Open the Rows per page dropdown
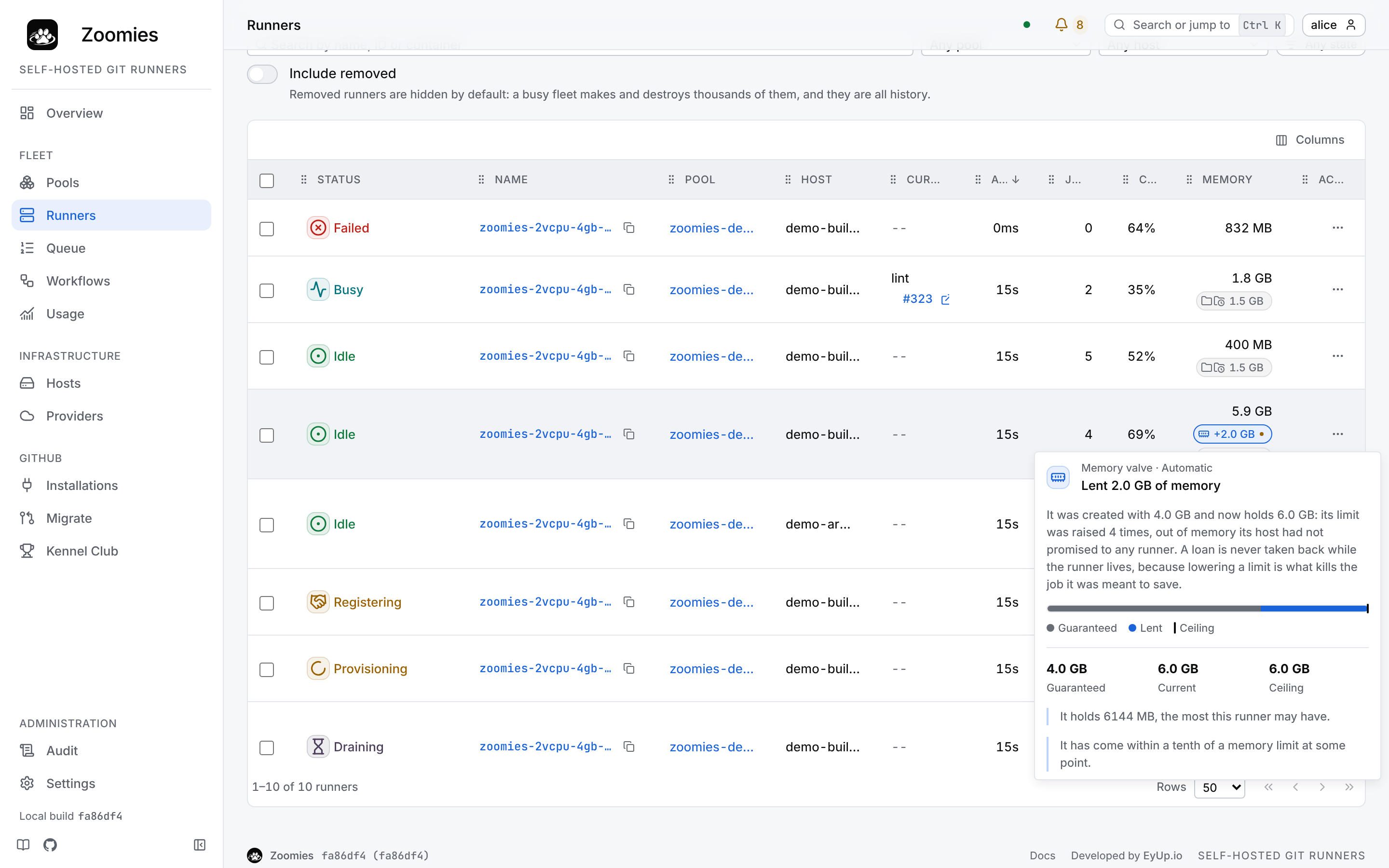1389x868 pixels. pyautogui.click(x=1220, y=787)
